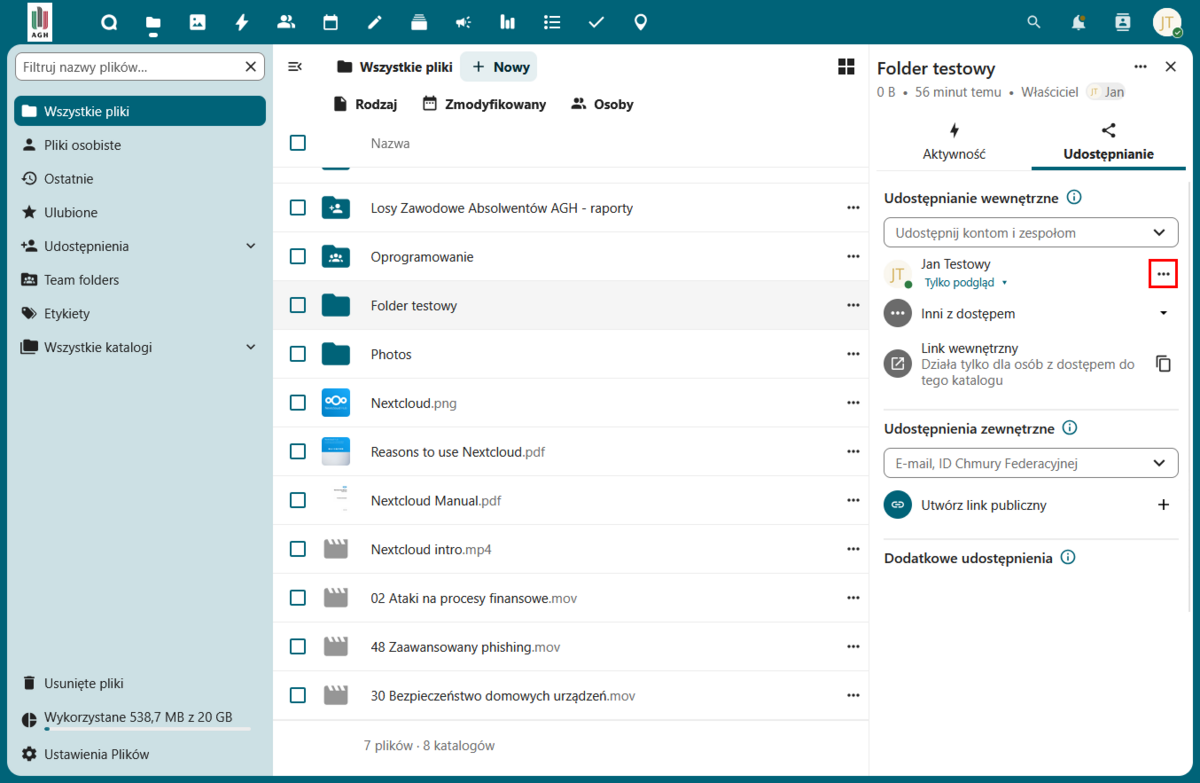Open the Calendar app icon
This screenshot has height=783, width=1200.
pos(330,22)
